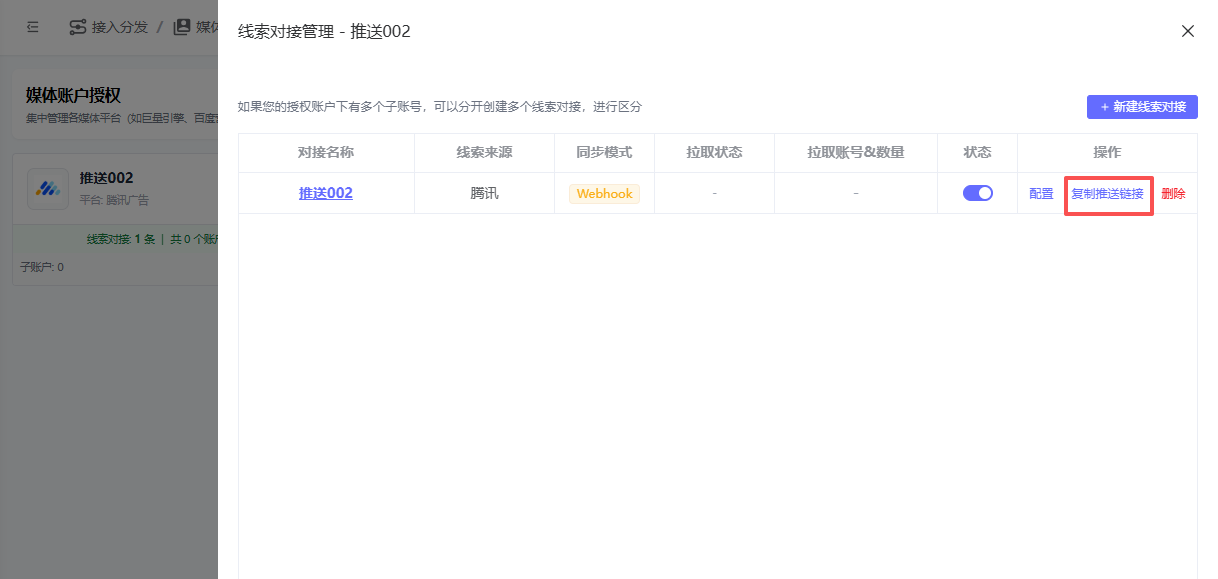
Task: Click the 腾讯 source cell
Action: (484, 194)
